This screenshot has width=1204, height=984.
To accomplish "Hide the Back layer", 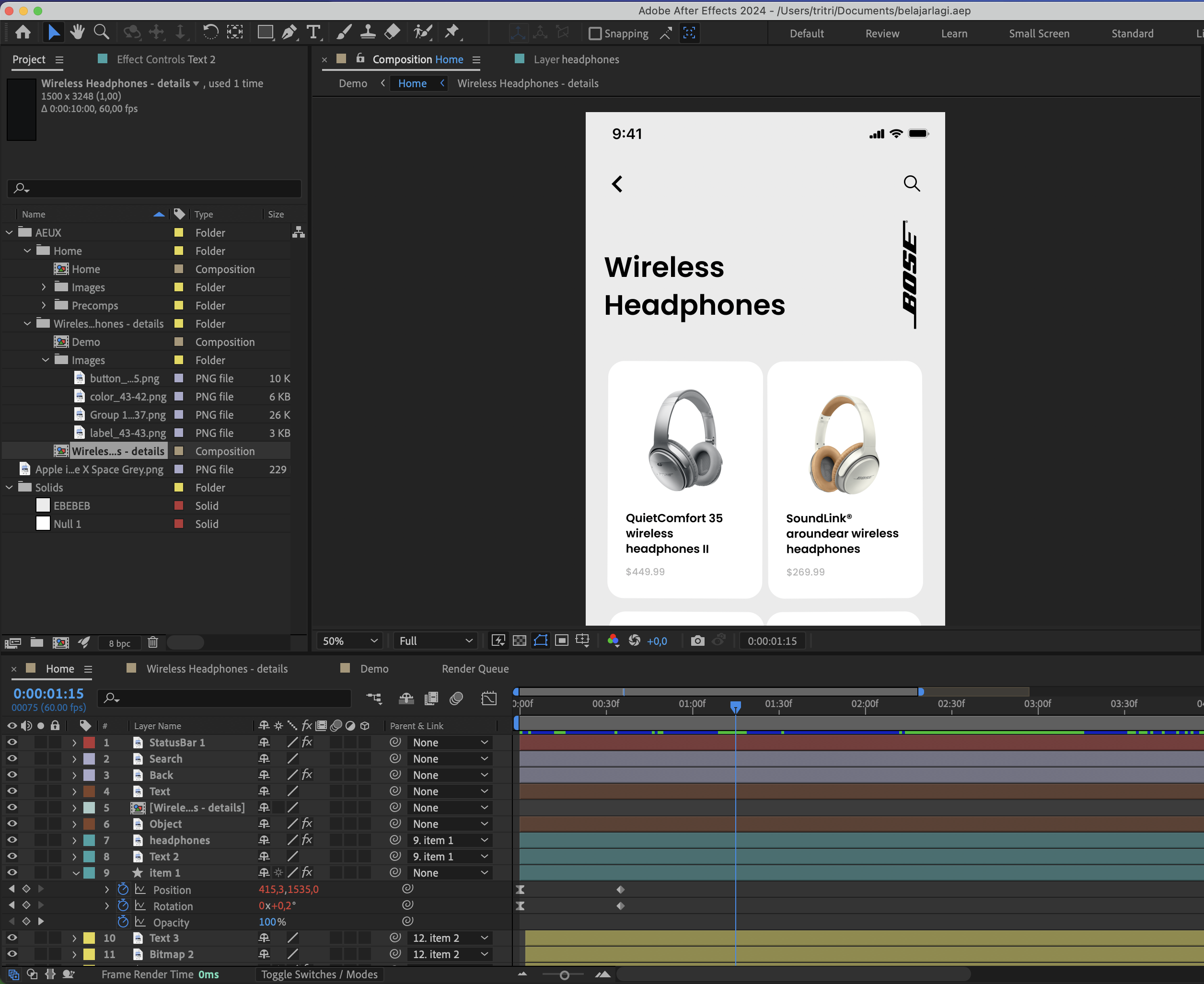I will (x=12, y=775).
